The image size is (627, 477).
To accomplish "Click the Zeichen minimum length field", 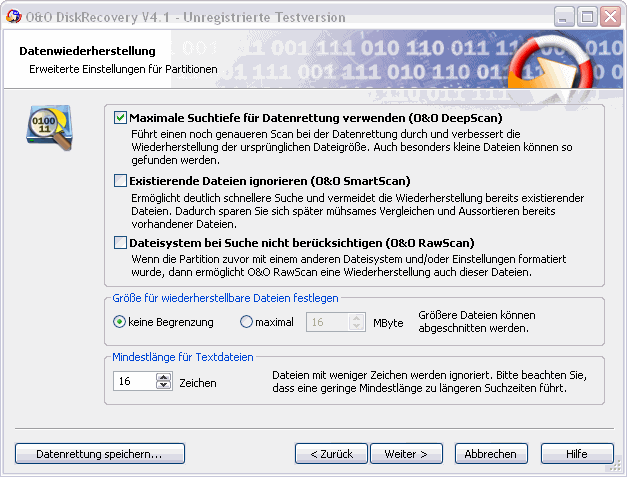I will click(135, 381).
